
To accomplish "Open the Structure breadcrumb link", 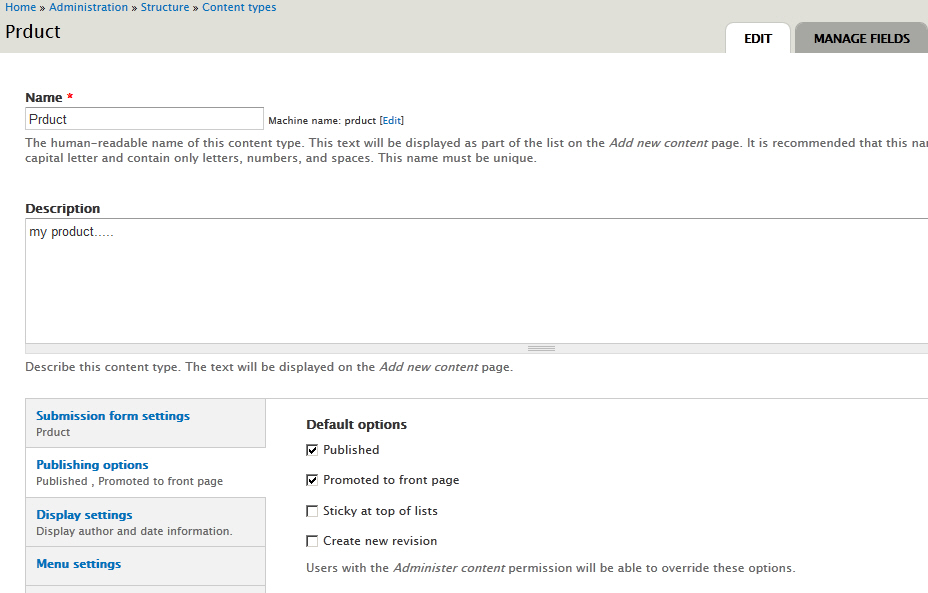I will click(x=164, y=7).
